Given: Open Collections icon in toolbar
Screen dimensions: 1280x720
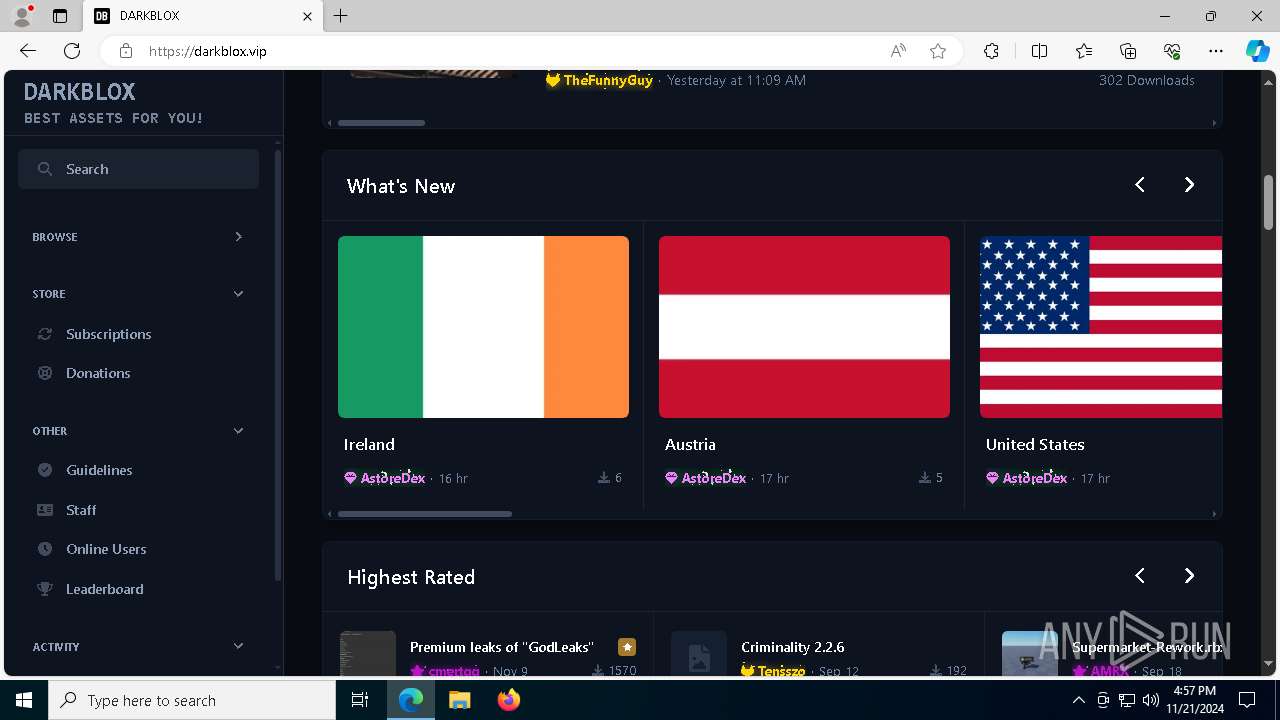Looking at the screenshot, I should [1128, 51].
